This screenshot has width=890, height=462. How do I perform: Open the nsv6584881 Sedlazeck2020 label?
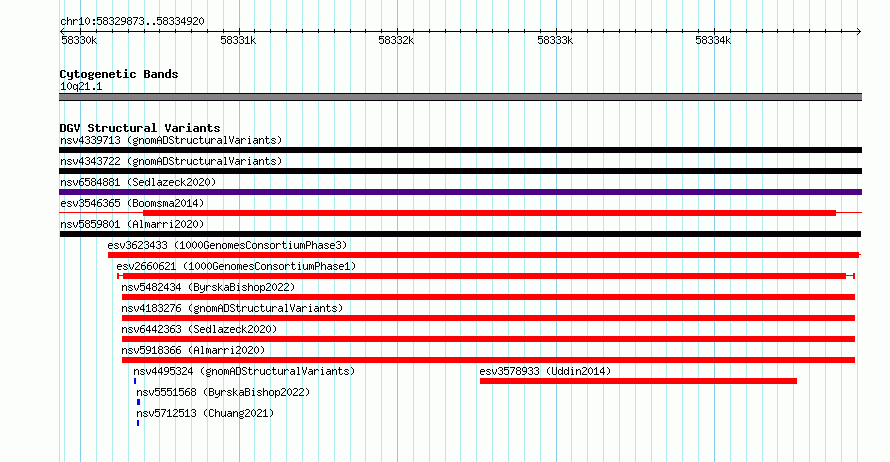click(x=138, y=182)
